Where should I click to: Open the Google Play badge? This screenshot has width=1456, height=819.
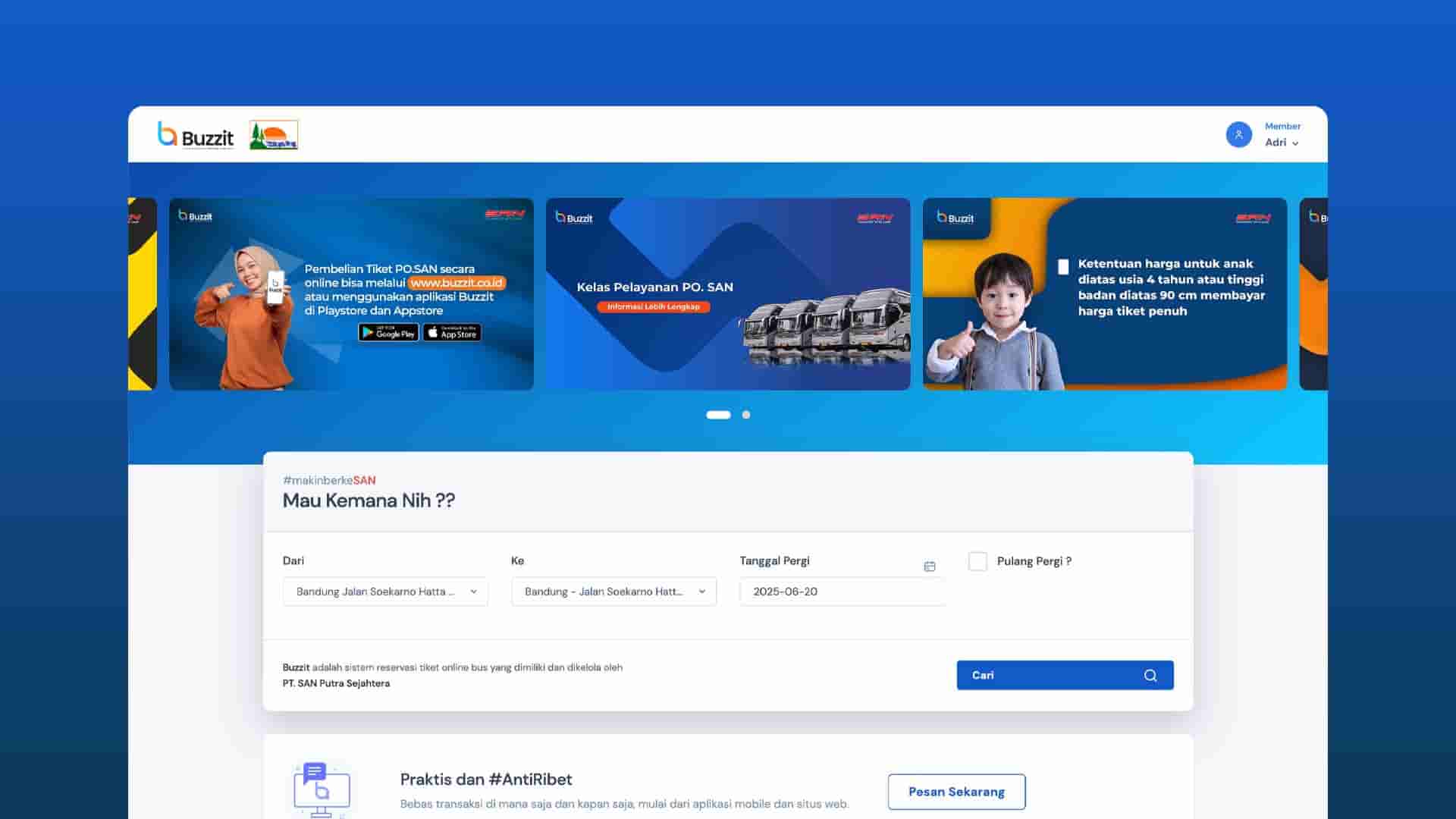[388, 332]
